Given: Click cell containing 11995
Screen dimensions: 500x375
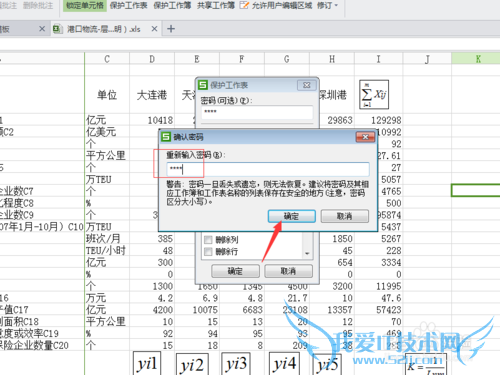Looking at the screenshot, I should [379, 286].
